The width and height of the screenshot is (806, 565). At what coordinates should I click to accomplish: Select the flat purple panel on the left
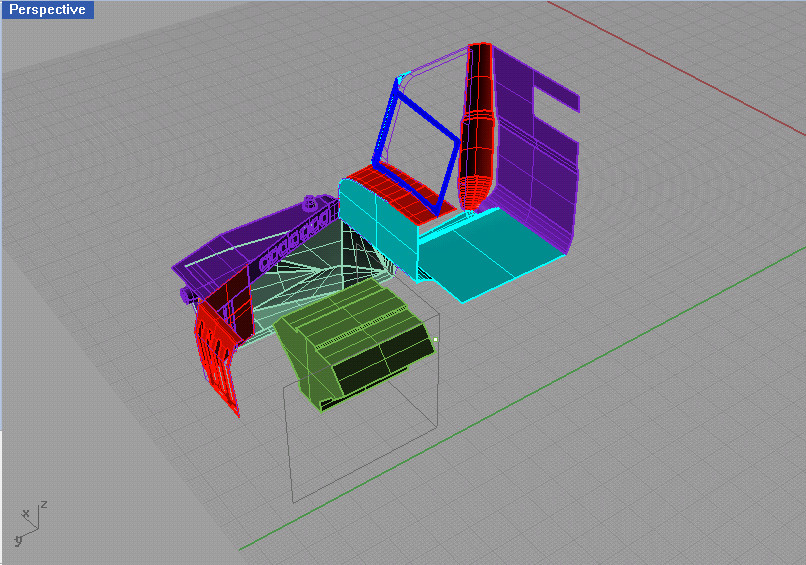(x=215, y=258)
